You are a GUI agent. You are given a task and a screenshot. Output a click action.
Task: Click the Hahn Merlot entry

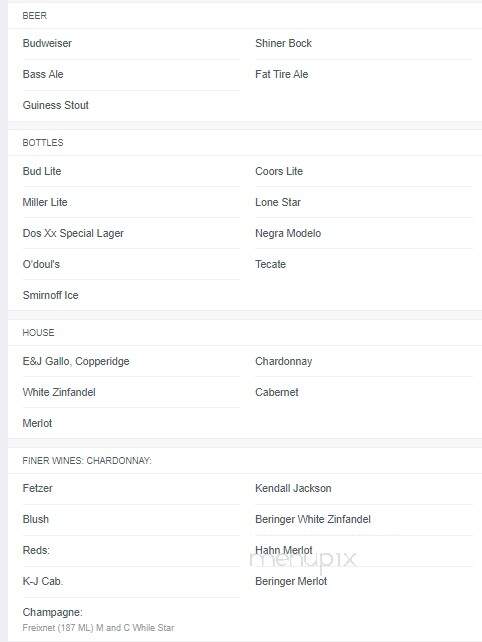tap(284, 550)
